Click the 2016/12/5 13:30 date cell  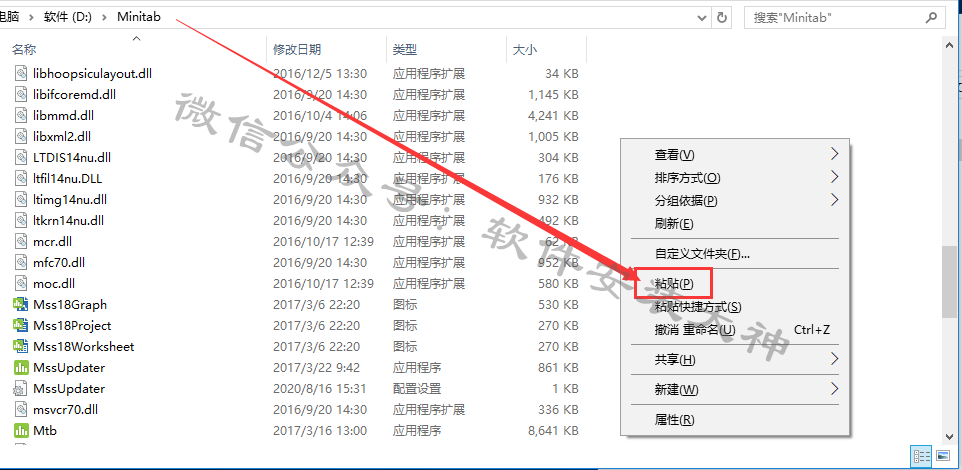pos(320,74)
